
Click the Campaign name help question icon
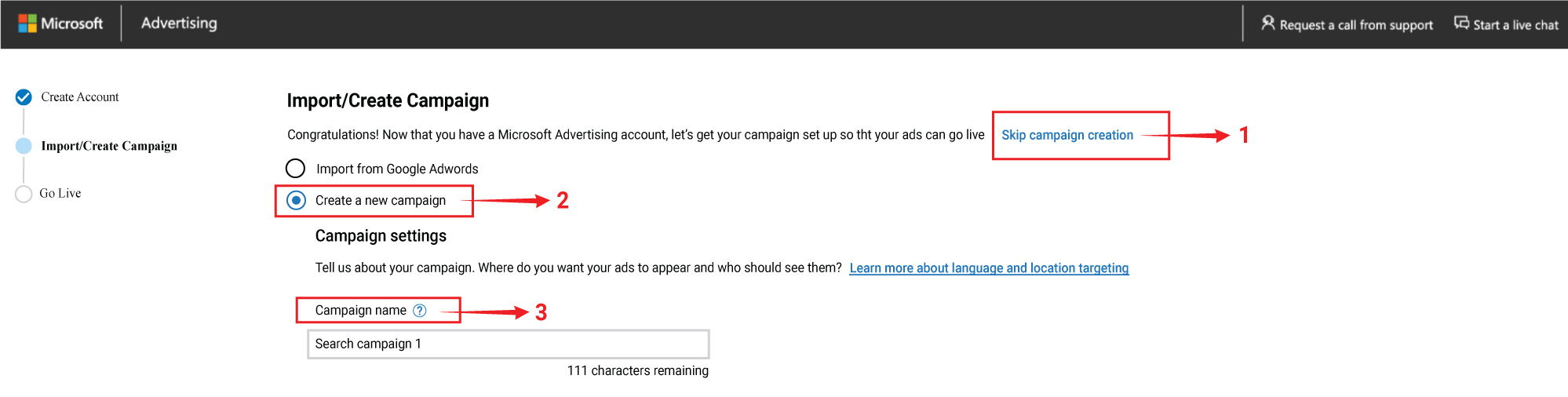tap(420, 311)
